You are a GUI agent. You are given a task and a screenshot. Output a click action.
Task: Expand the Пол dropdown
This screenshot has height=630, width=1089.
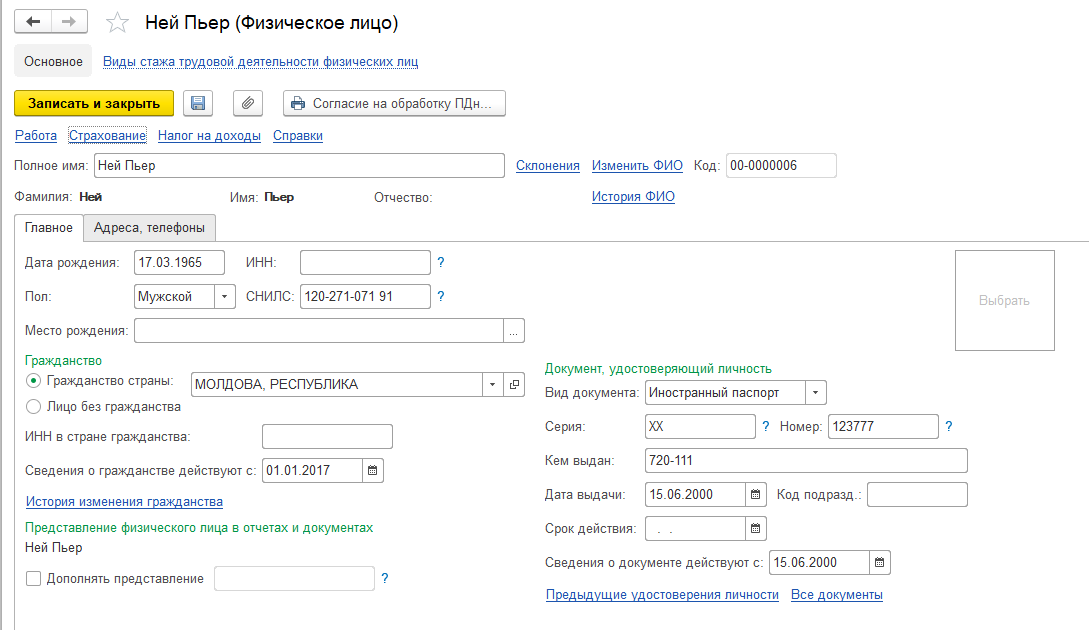225,296
